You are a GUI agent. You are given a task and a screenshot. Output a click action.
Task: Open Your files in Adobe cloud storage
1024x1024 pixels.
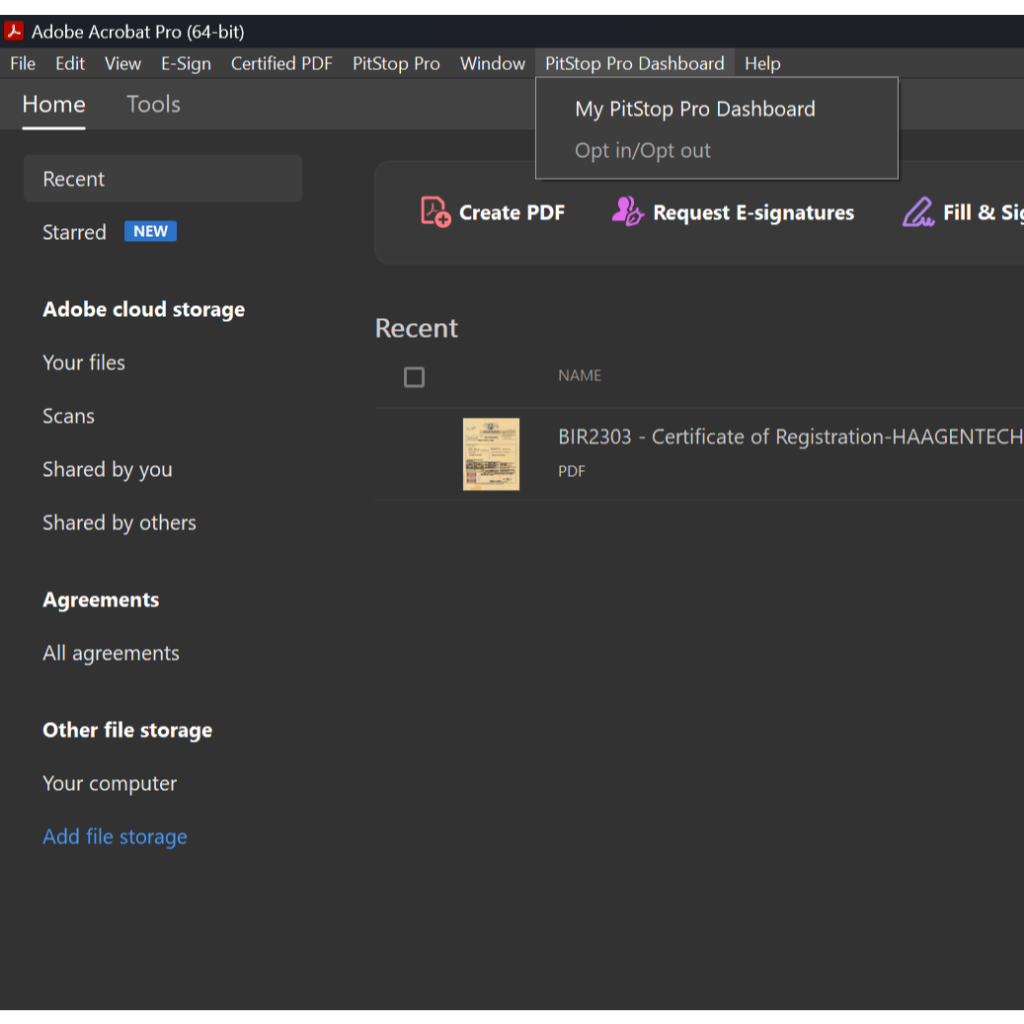84,363
